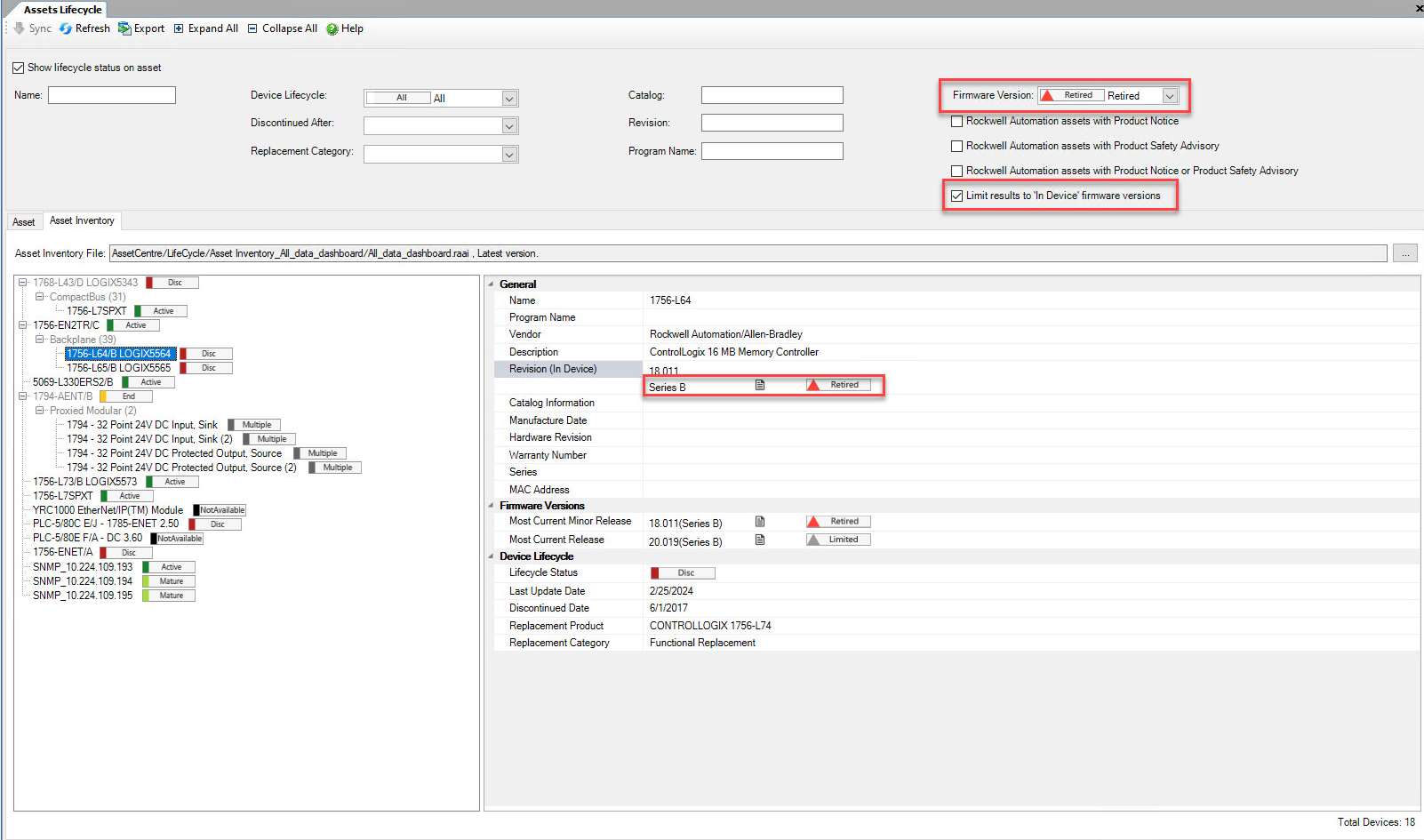Select 1756-L64/B LOGIX5564 in the tree
This screenshot has width=1424, height=840.
(119, 354)
